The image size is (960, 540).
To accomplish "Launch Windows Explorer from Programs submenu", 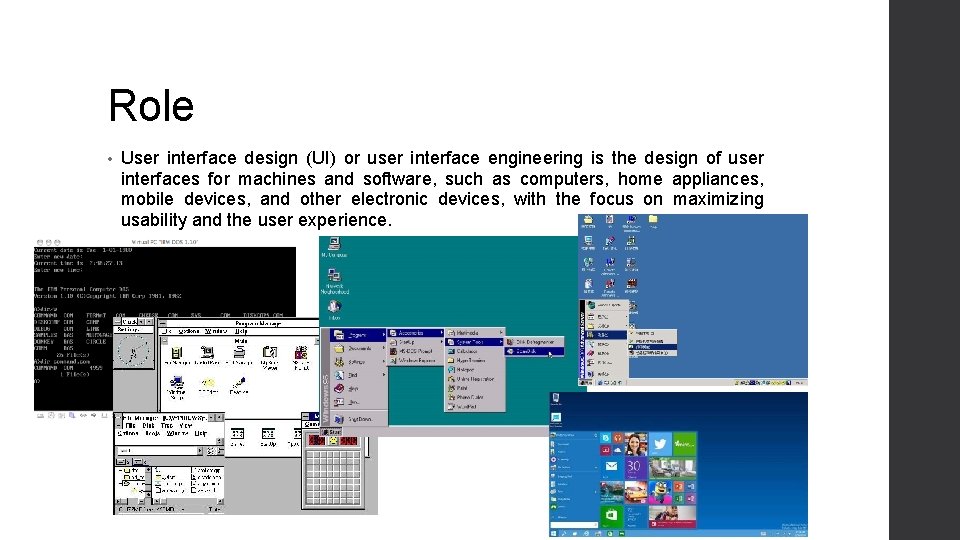I will tap(416, 361).
